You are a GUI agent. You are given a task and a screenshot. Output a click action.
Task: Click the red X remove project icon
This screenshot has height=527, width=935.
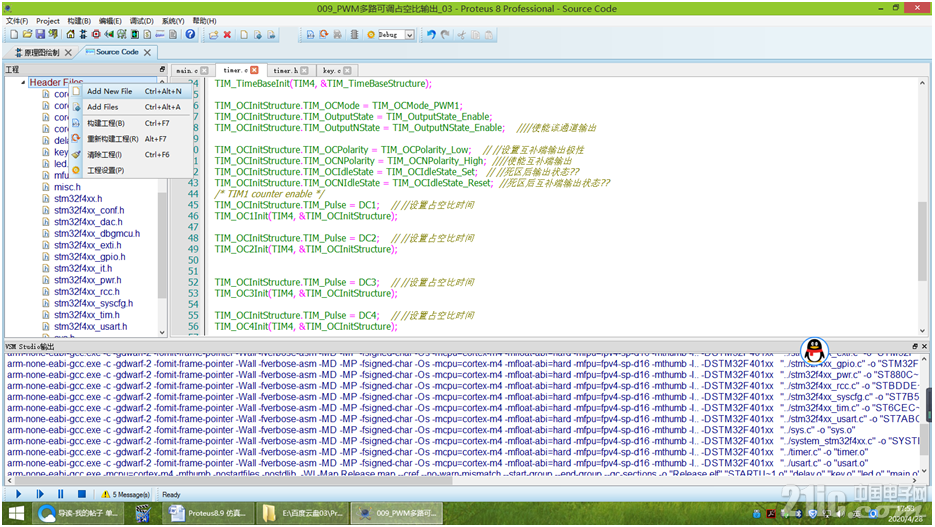point(227,35)
